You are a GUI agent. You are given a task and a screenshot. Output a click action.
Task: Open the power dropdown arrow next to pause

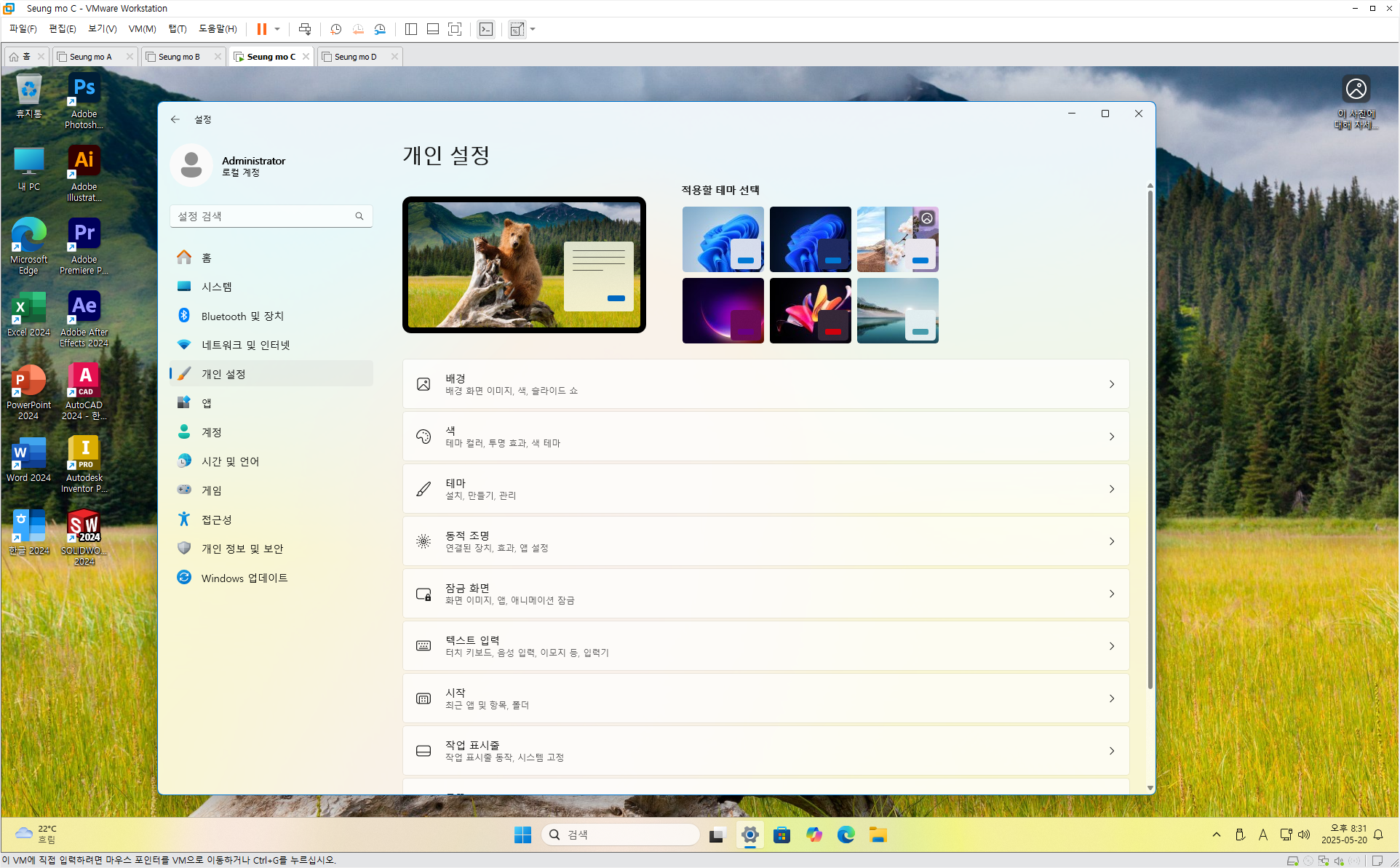point(277,29)
